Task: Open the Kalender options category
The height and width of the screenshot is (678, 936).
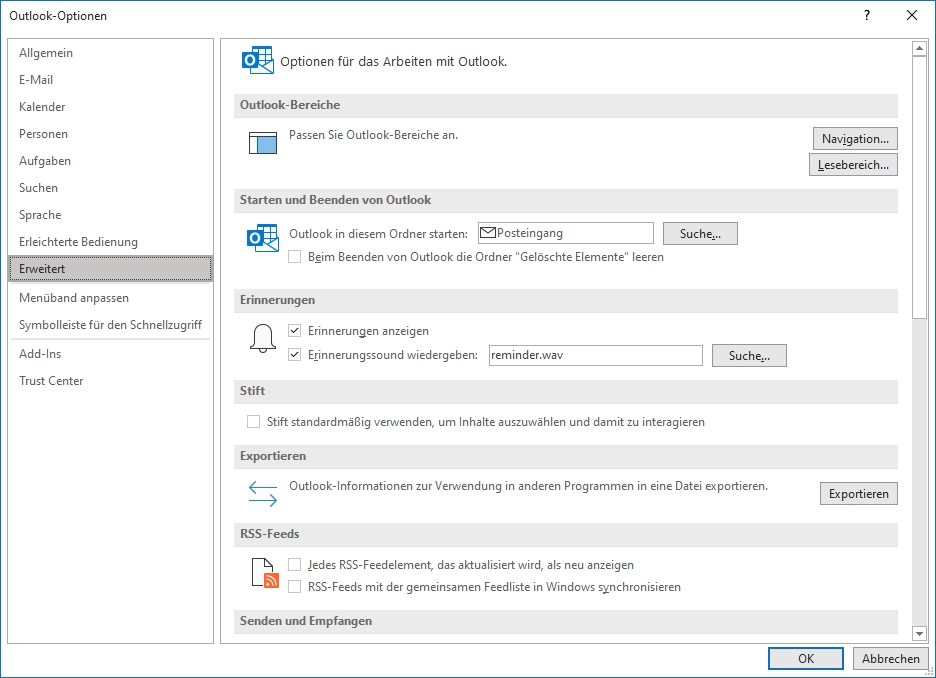Action: 42,107
